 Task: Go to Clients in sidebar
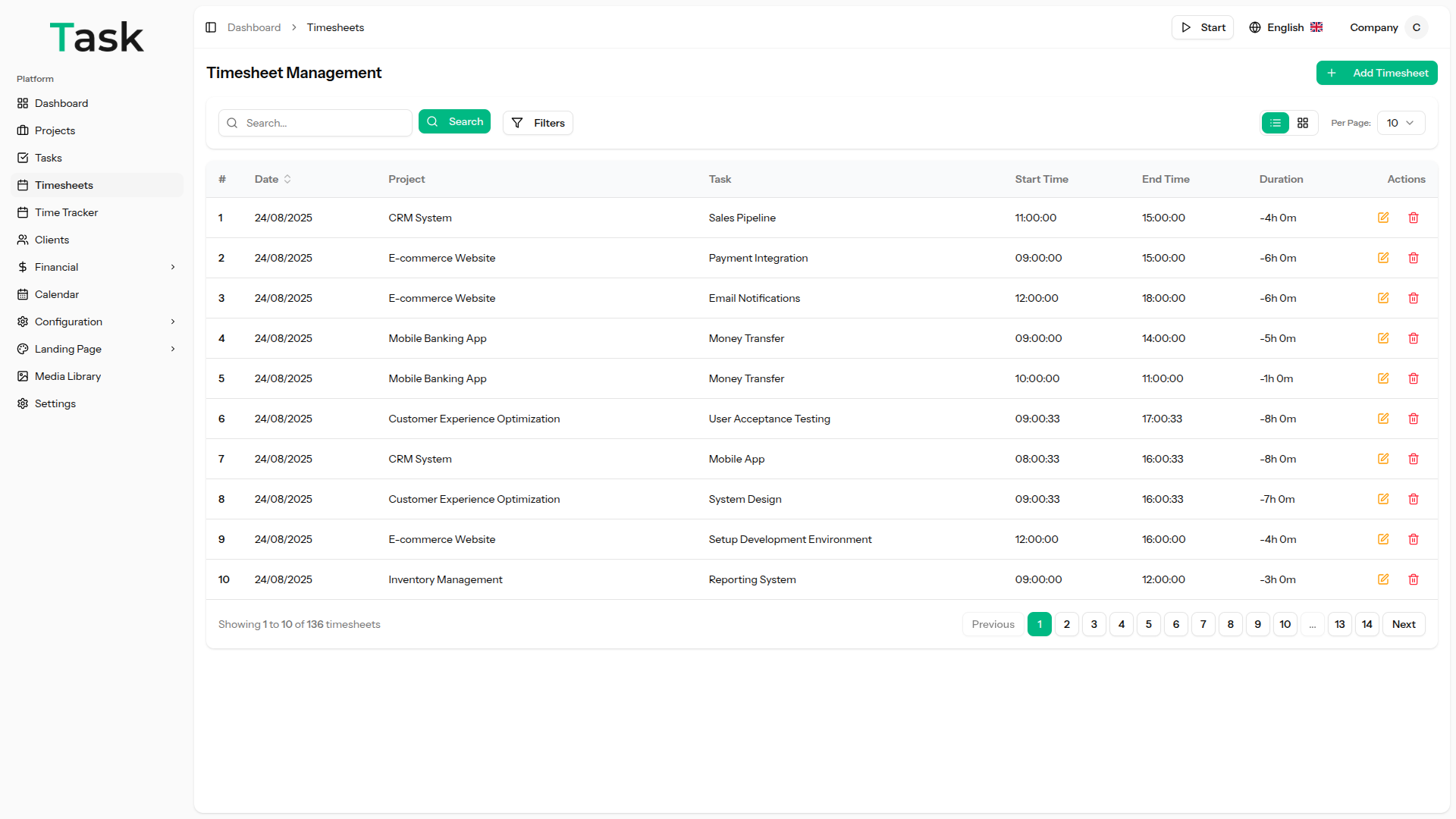52,240
